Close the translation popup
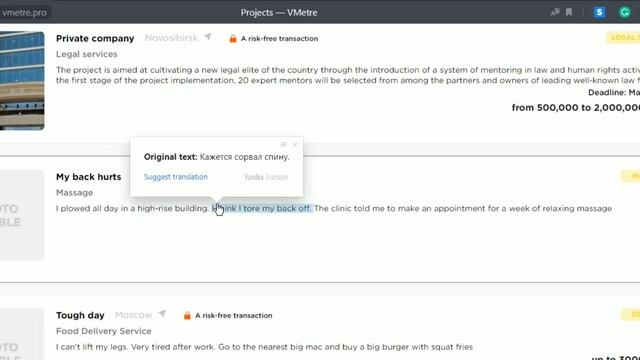 [295, 144]
